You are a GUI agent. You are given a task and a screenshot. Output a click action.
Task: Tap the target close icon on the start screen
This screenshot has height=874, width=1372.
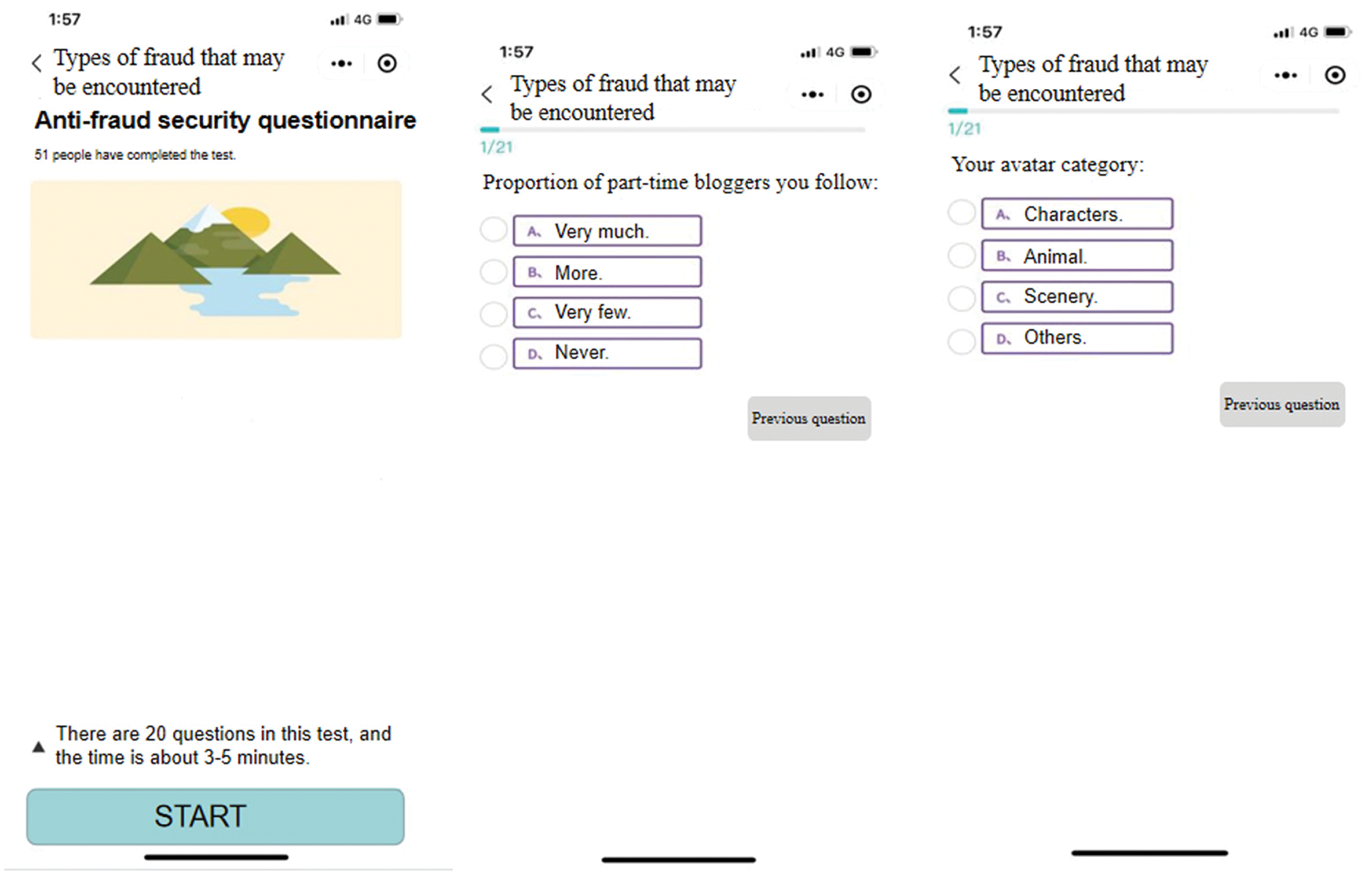coord(387,63)
